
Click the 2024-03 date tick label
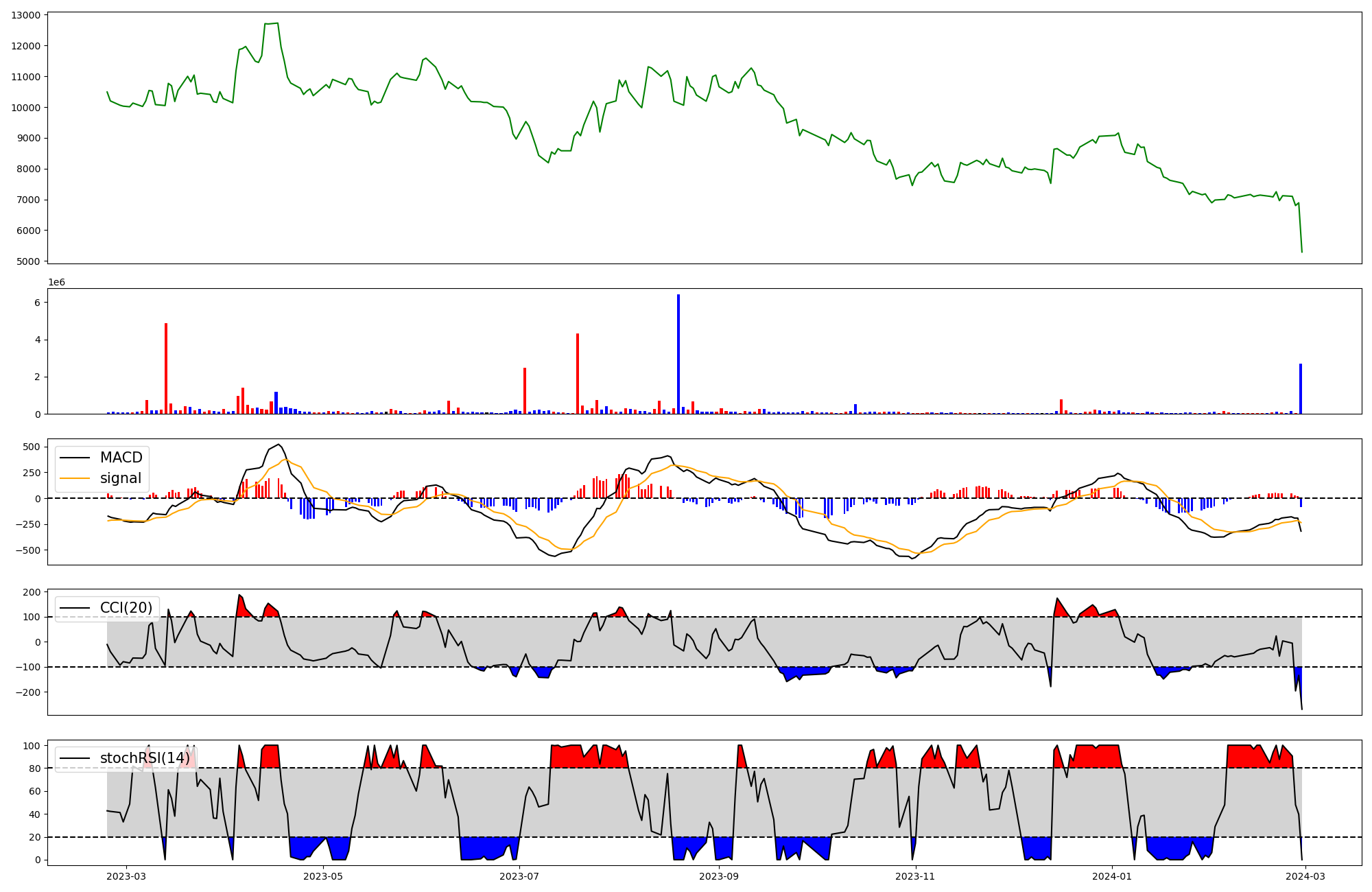click(x=1305, y=876)
